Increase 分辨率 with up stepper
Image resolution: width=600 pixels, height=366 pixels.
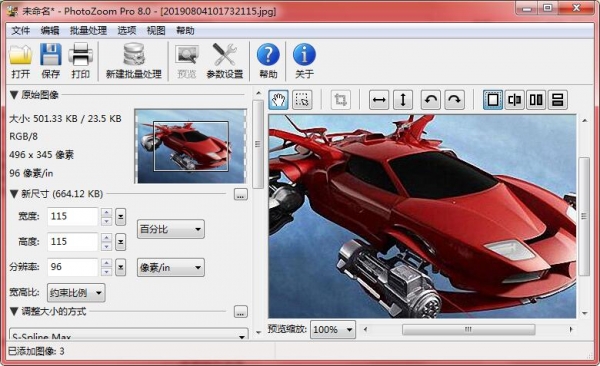coord(107,263)
